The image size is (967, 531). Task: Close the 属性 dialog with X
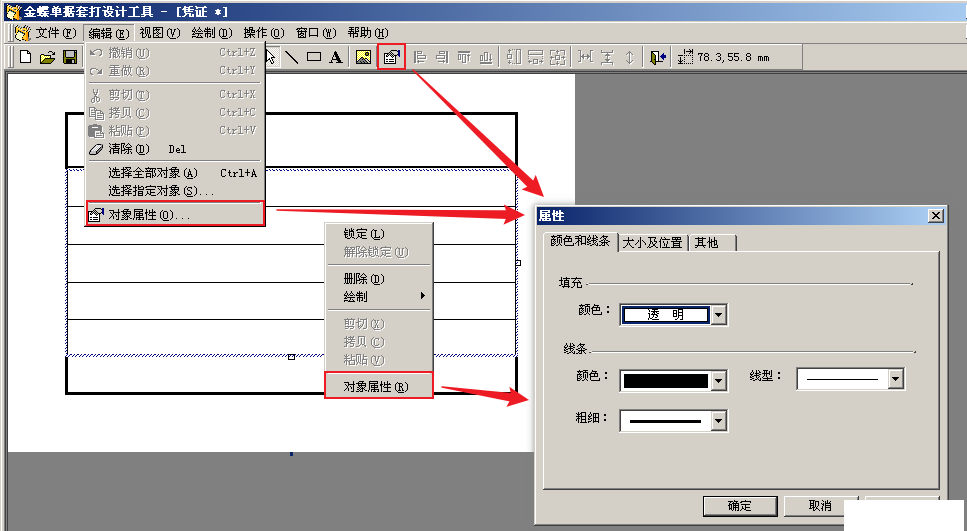pyautogui.click(x=936, y=215)
